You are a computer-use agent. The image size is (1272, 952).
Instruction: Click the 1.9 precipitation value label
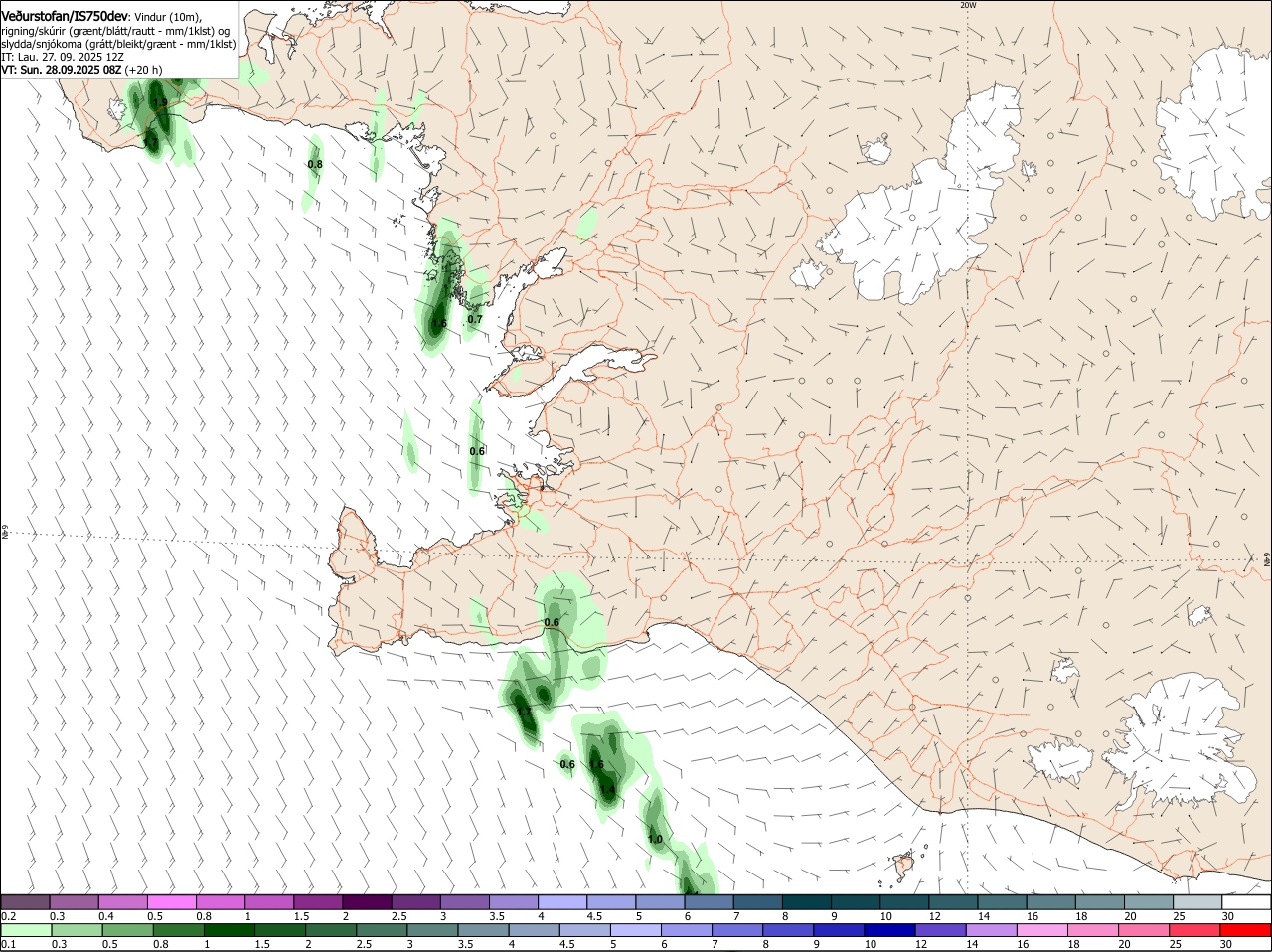159,102
